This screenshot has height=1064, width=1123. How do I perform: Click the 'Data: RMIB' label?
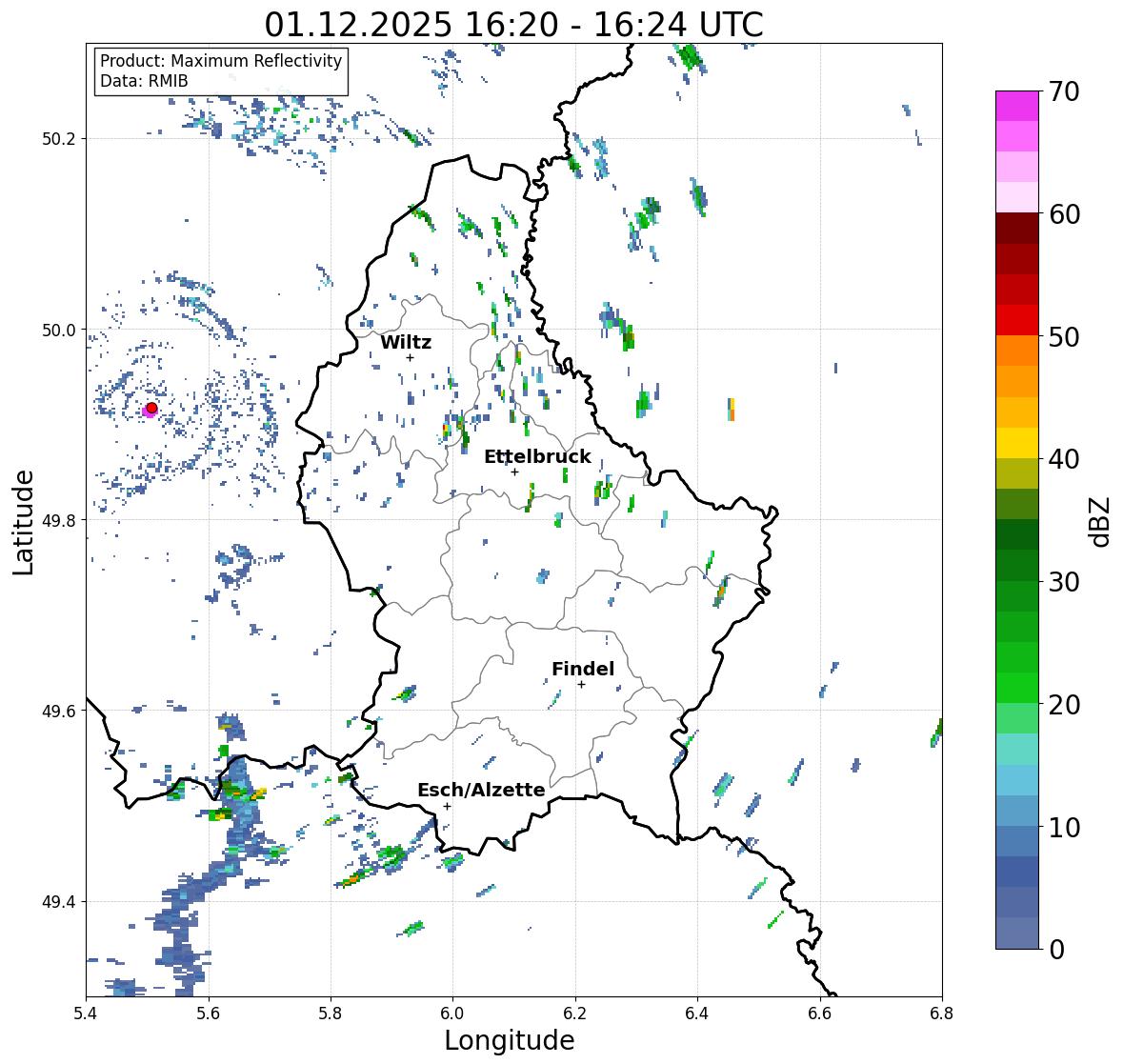pyautogui.click(x=144, y=81)
